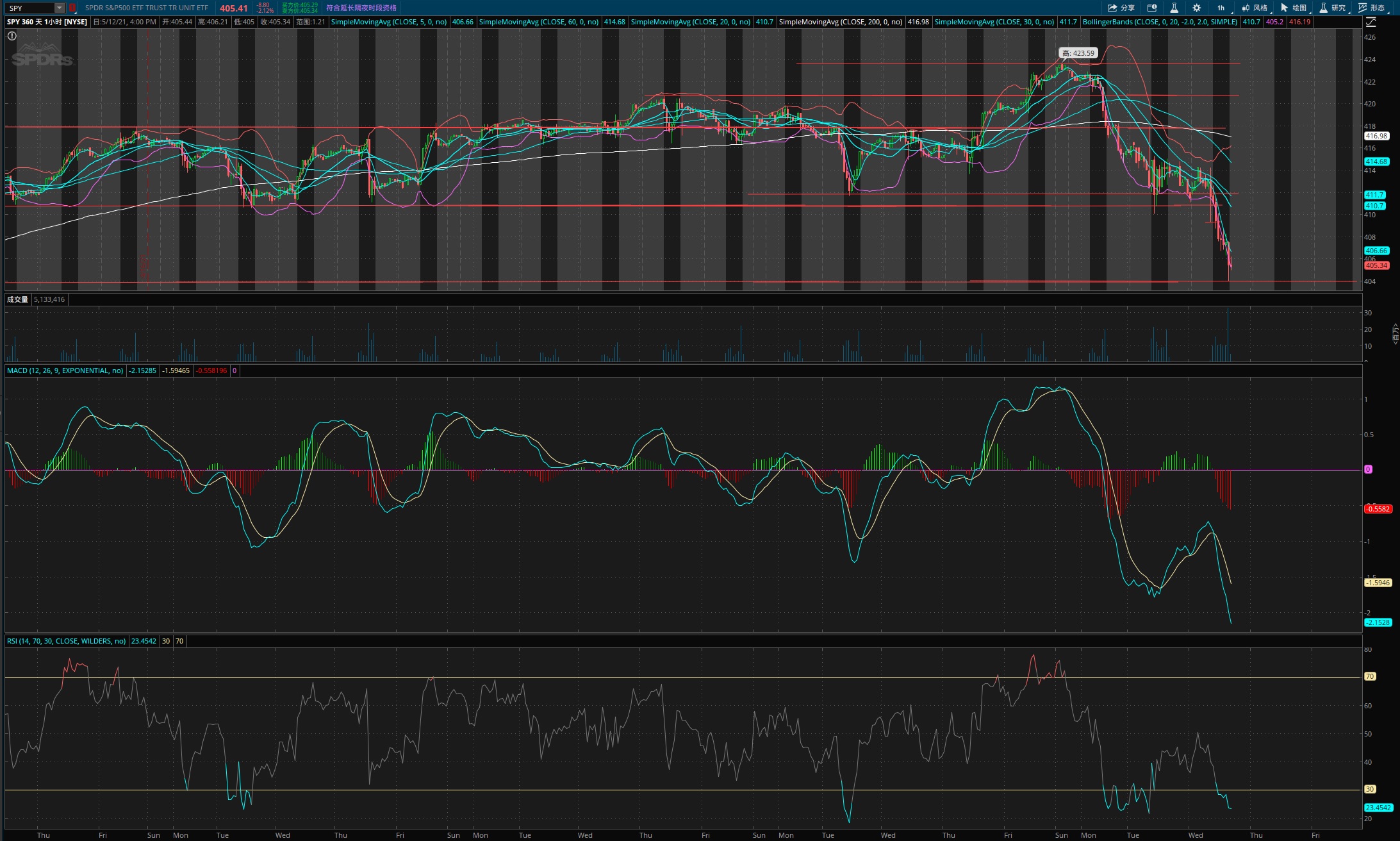Click the RSI 30 oversold axis bubble

(1370, 789)
